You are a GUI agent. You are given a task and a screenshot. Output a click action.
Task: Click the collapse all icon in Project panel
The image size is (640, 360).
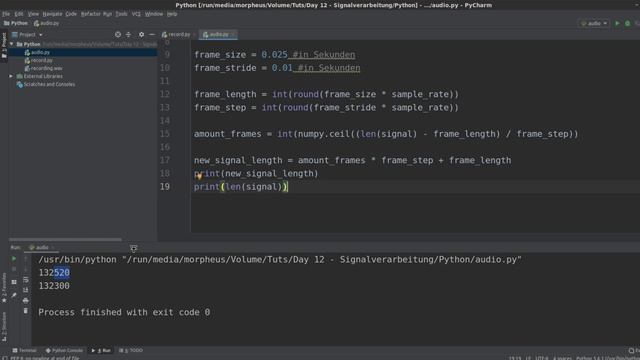[128, 35]
